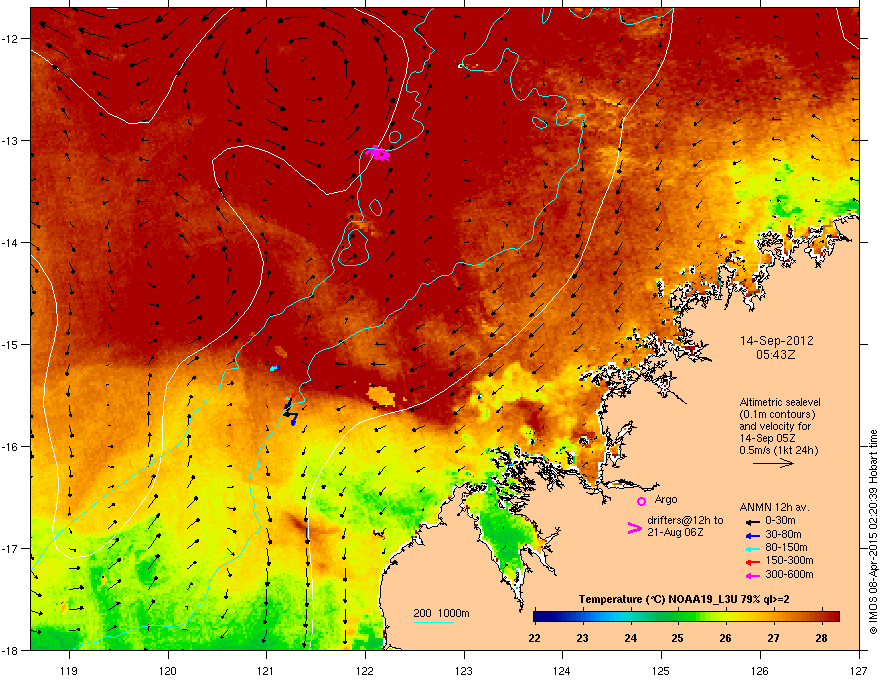Viewport: 880px width, 680px height.
Task: Click the '30-80m' depth label
Action: point(783,534)
